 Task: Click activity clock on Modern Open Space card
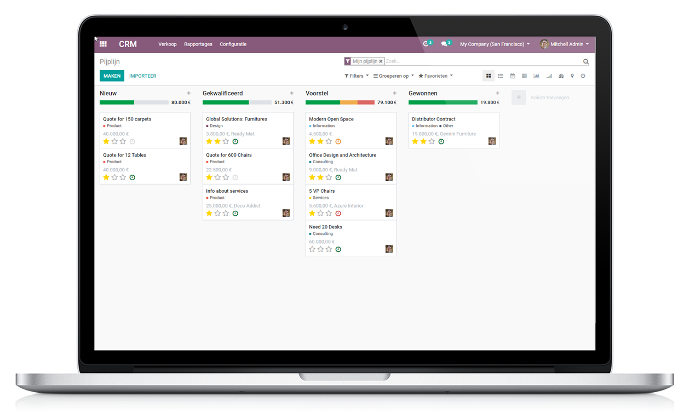338,141
